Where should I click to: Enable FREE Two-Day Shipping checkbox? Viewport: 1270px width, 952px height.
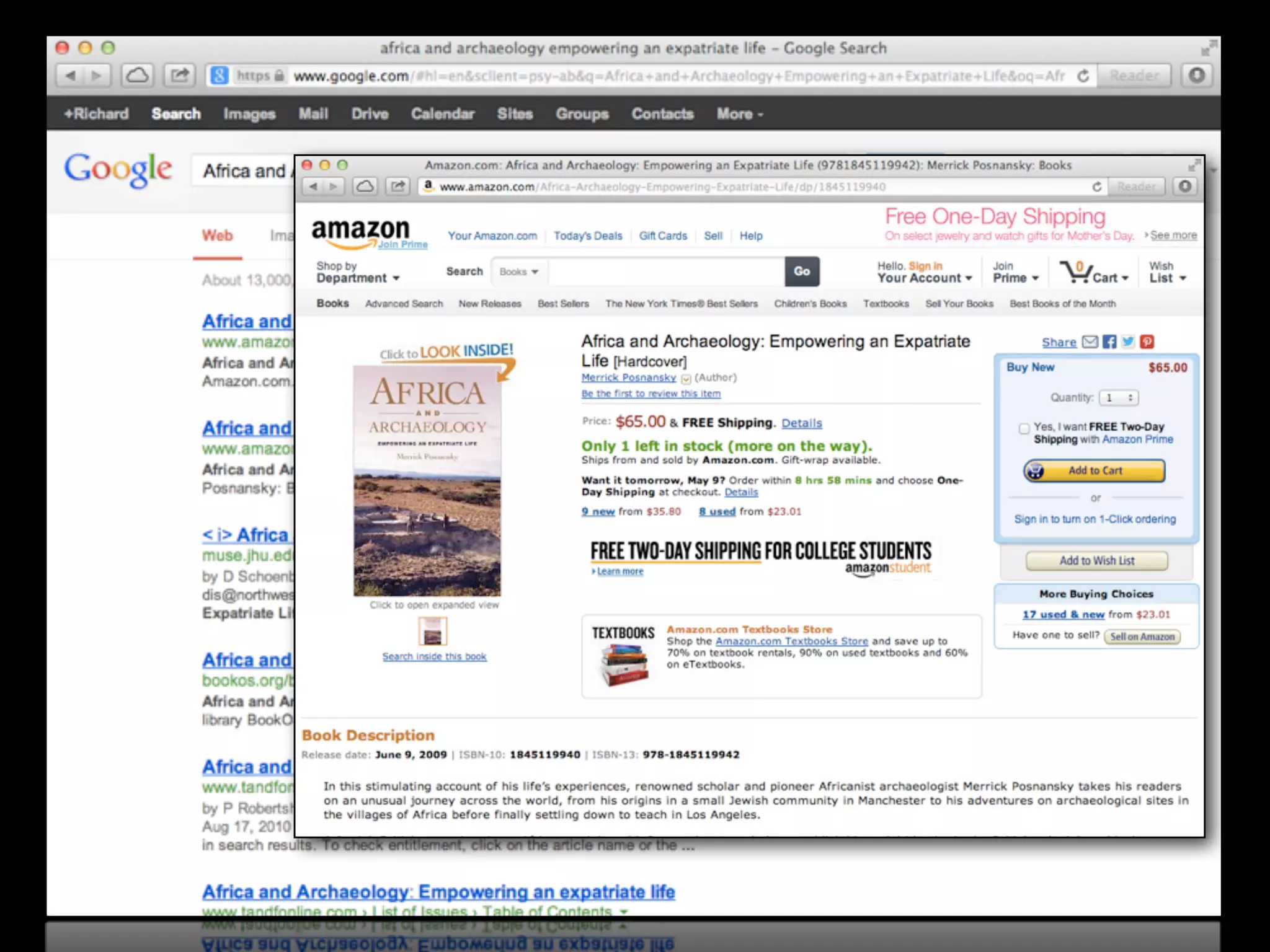click(1024, 428)
